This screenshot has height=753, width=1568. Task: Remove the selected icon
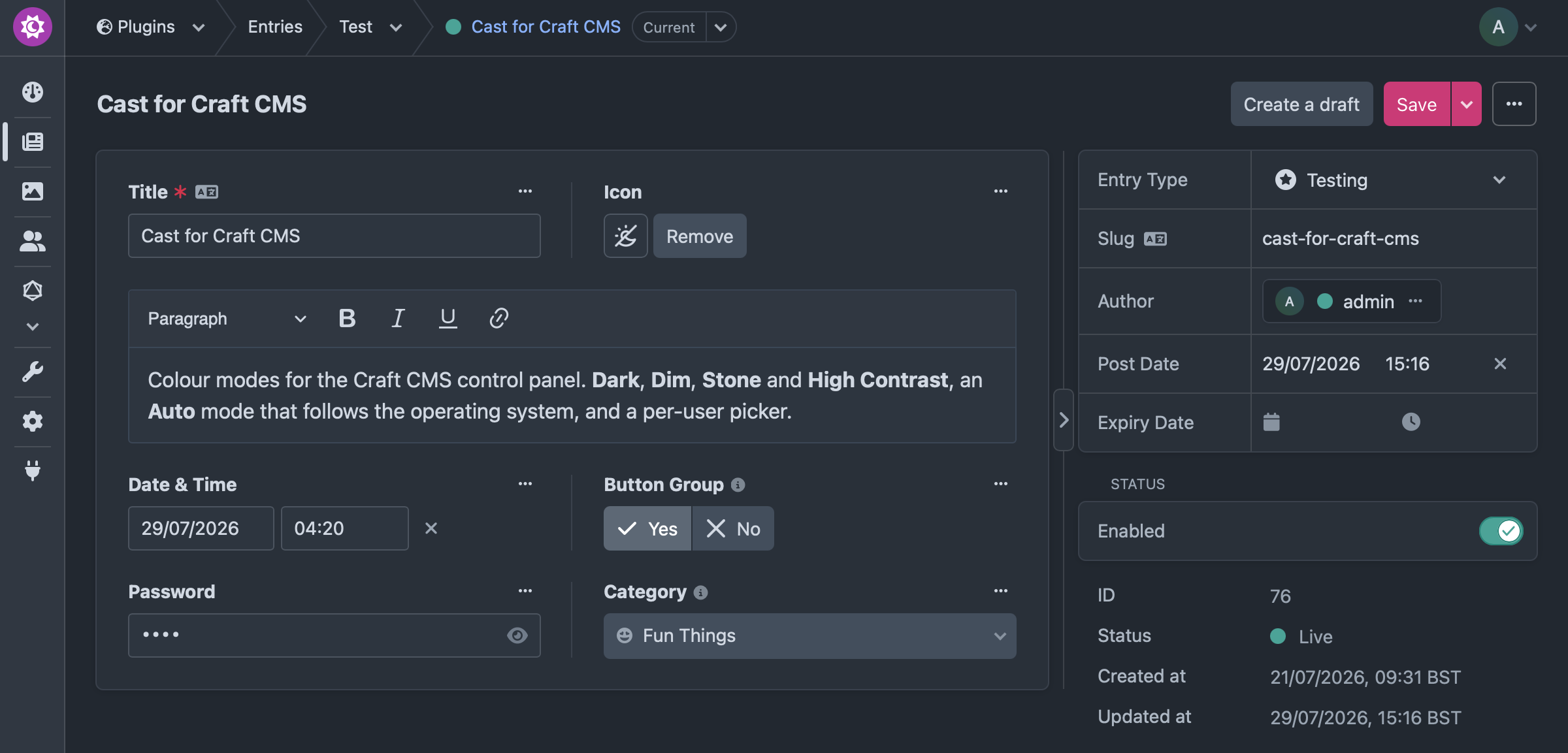coord(700,236)
